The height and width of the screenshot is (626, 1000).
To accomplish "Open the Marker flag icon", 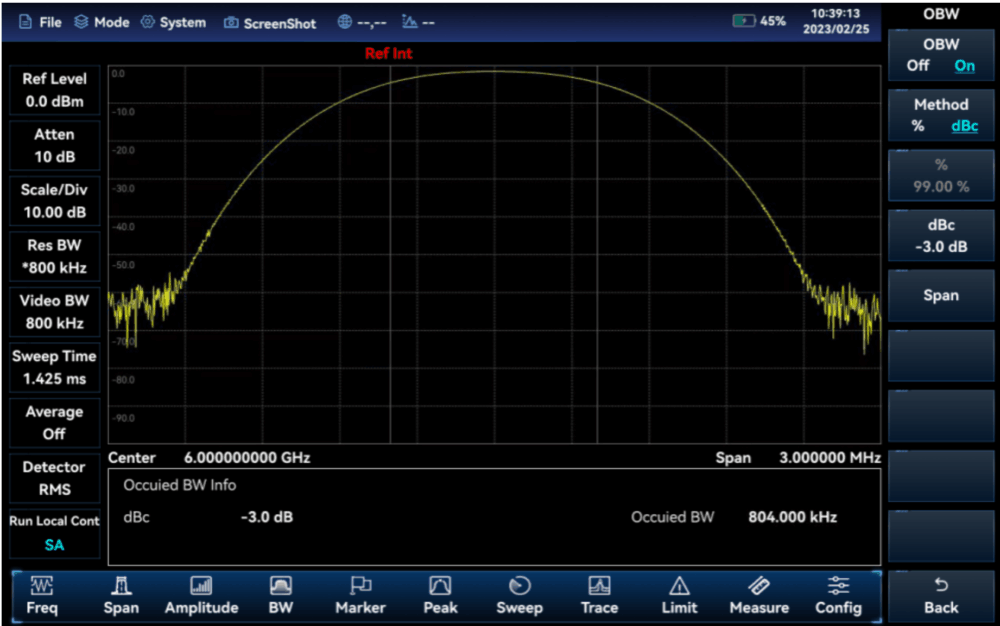I will (x=360, y=587).
